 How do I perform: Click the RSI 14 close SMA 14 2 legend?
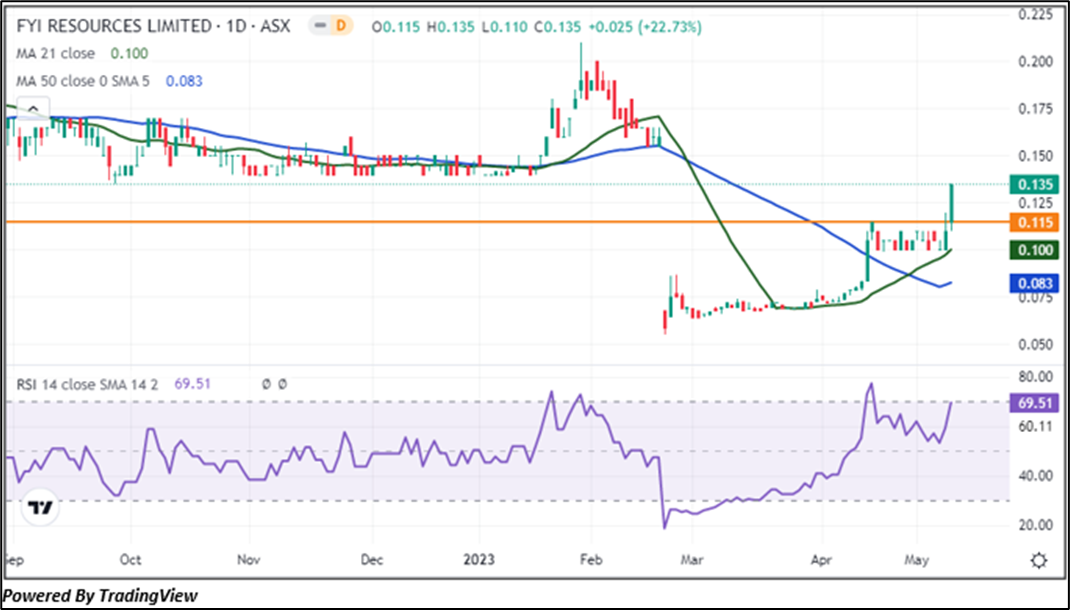pos(87,384)
